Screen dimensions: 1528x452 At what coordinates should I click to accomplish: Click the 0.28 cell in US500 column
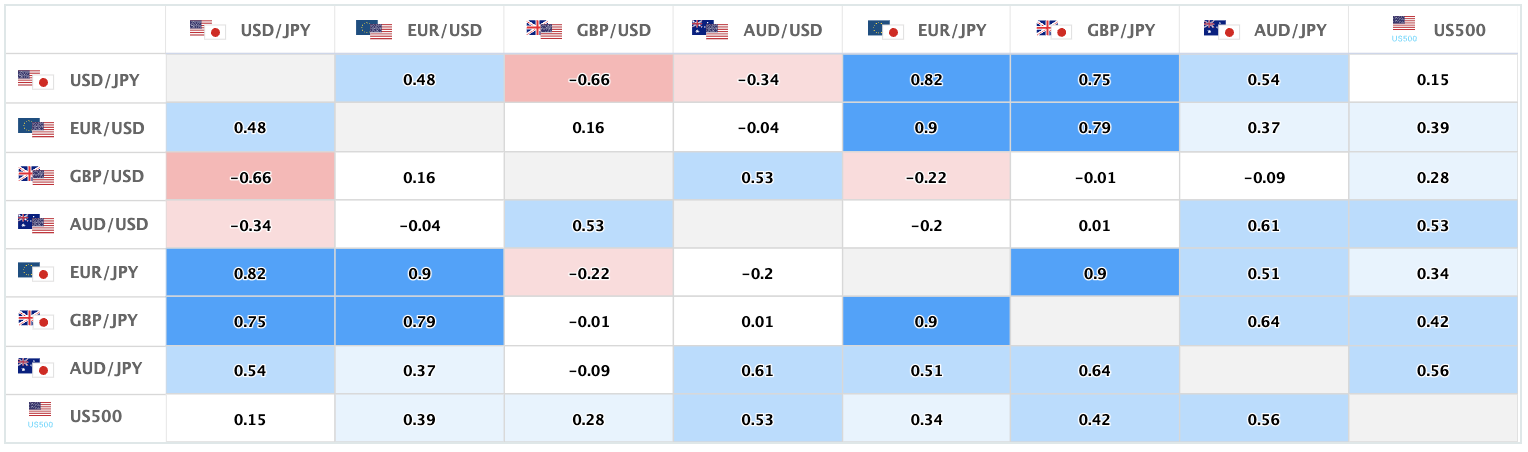[x=1433, y=176]
